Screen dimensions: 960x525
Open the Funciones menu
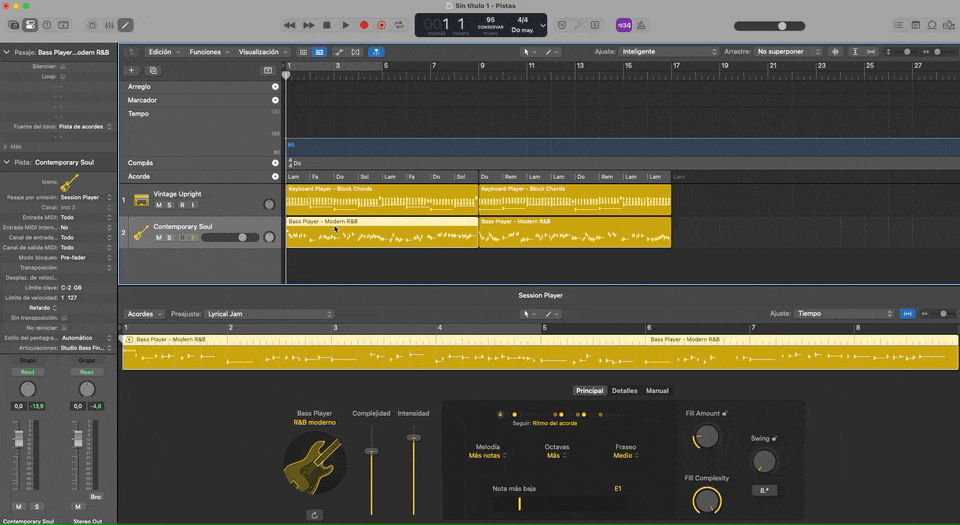(x=209, y=52)
